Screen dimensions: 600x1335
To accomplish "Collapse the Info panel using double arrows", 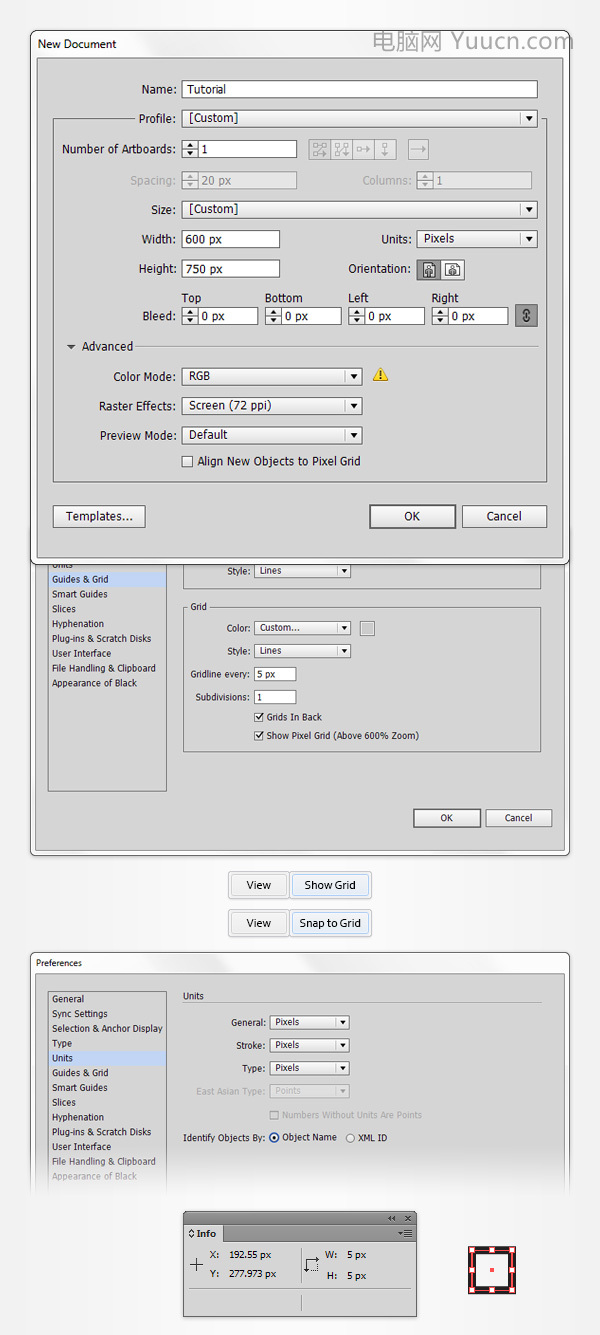I will pyautogui.click(x=391, y=1218).
